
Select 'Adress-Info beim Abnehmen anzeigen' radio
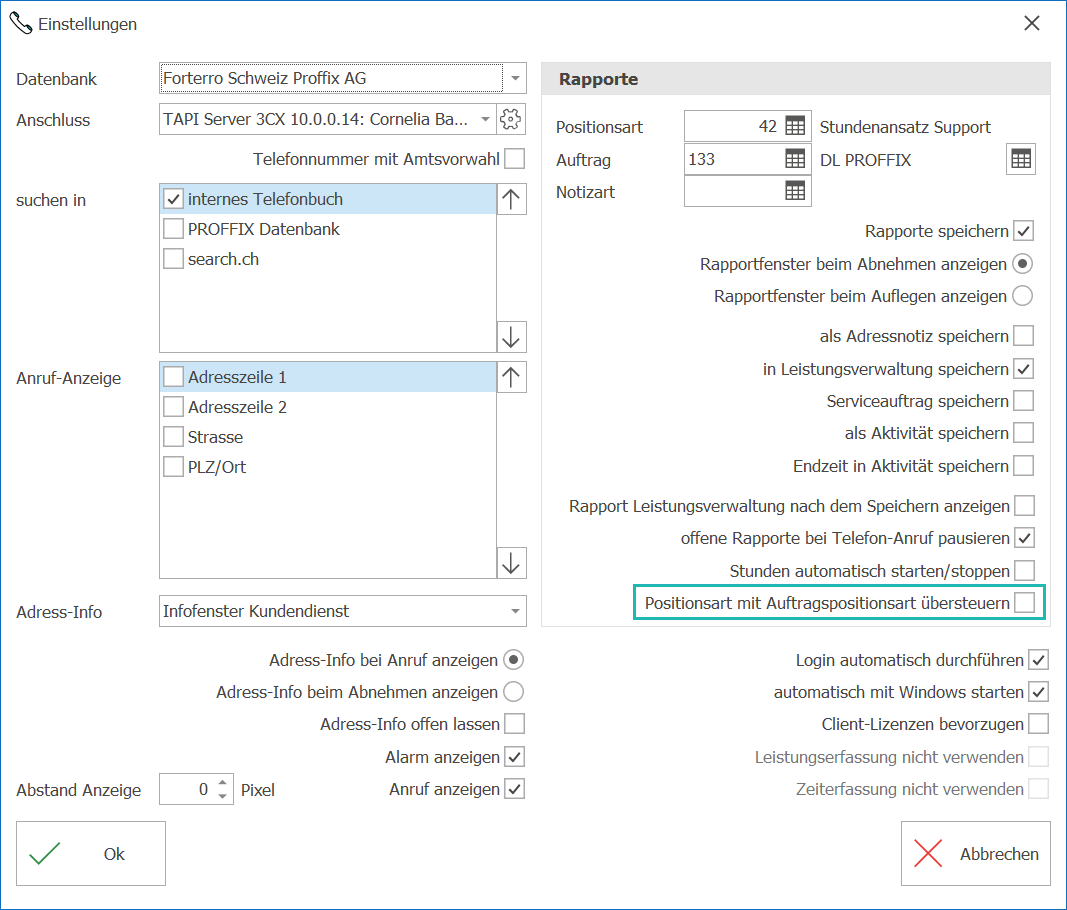pos(514,692)
